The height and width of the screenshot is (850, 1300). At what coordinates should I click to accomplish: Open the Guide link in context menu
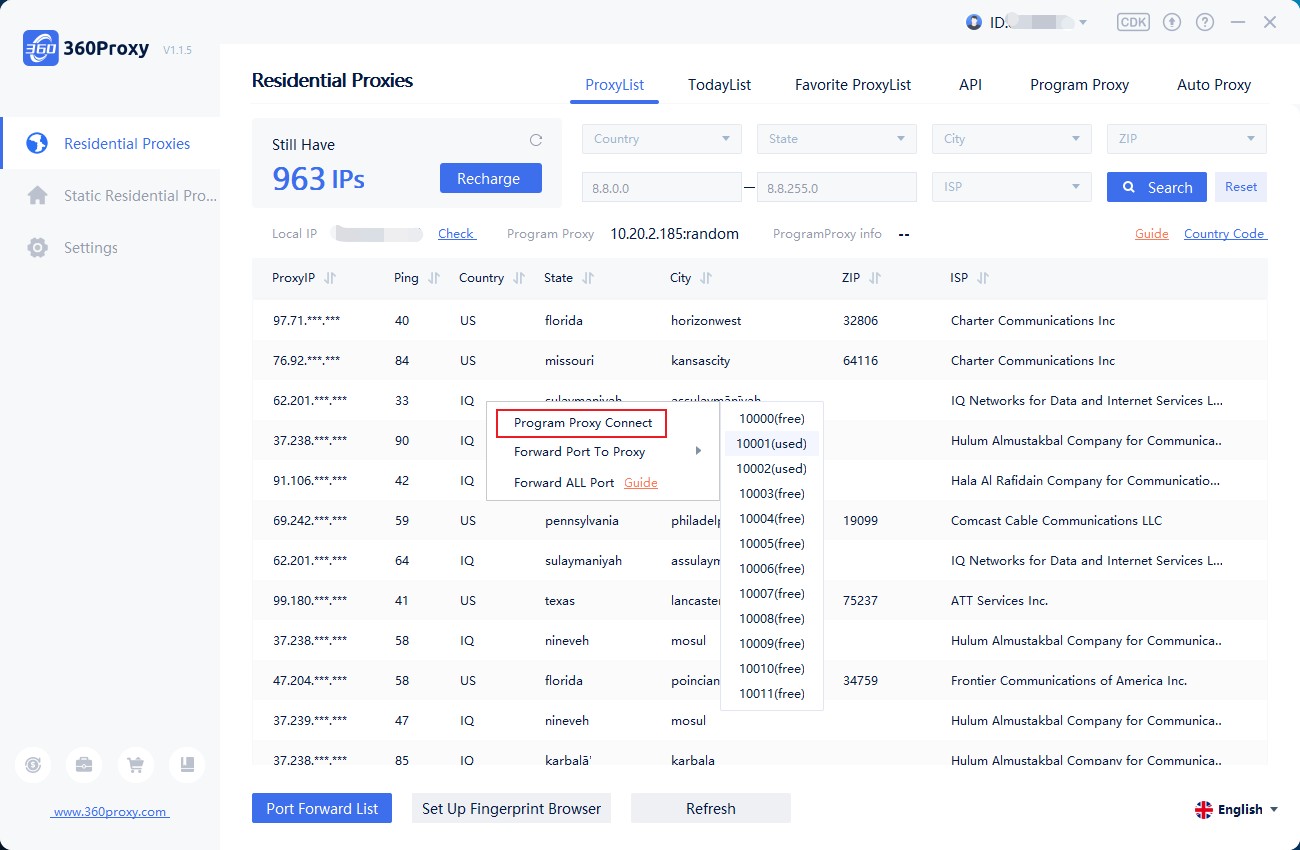click(641, 483)
